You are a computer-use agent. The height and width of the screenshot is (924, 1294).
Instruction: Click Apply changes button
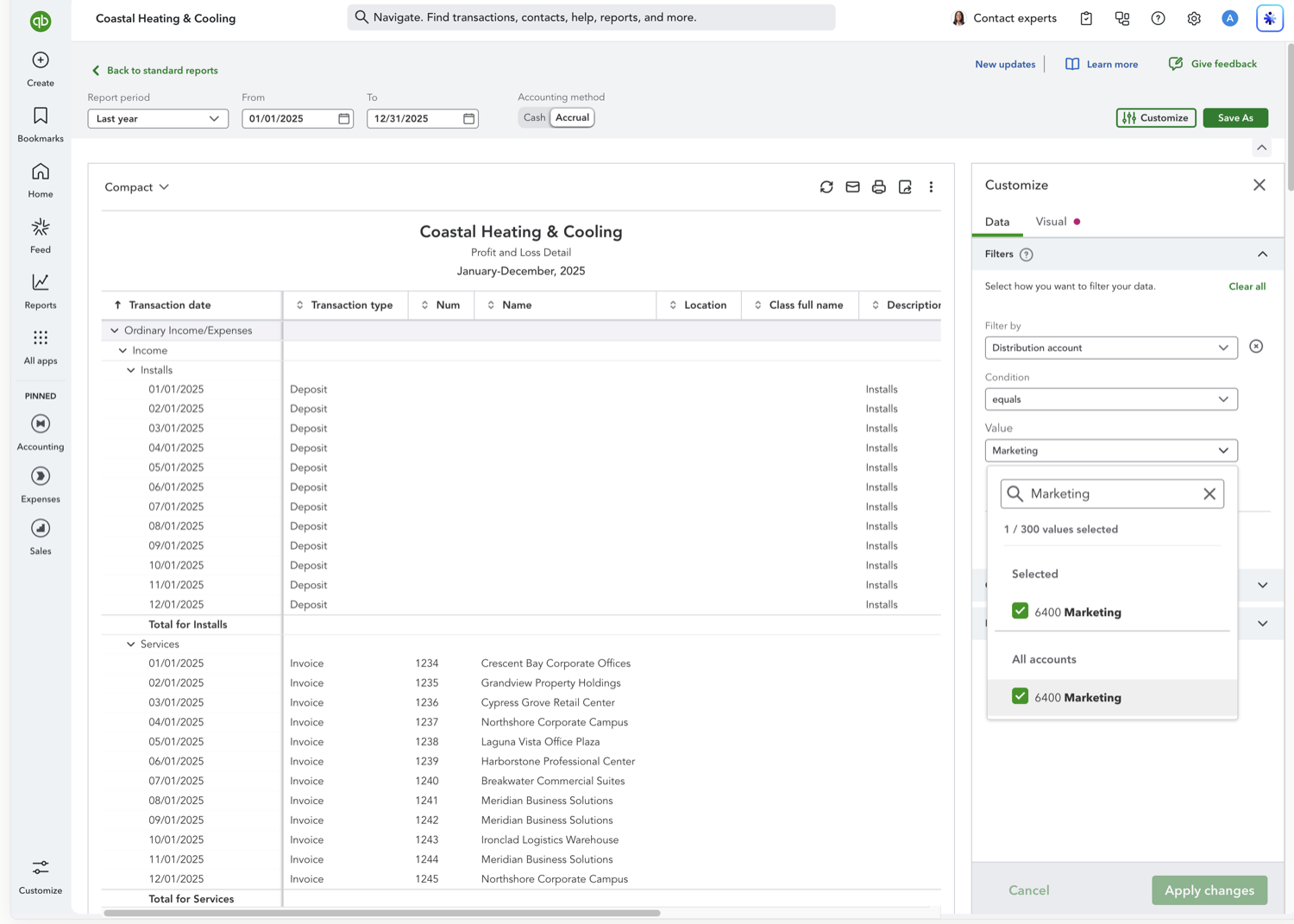[x=1209, y=890]
